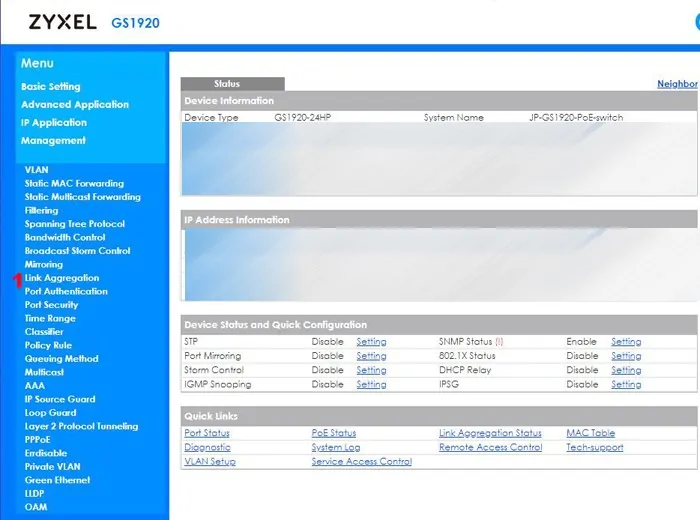The width and height of the screenshot is (700, 520).
Task: Select the IGMP Snooping Disable status text
Action: 328,384
